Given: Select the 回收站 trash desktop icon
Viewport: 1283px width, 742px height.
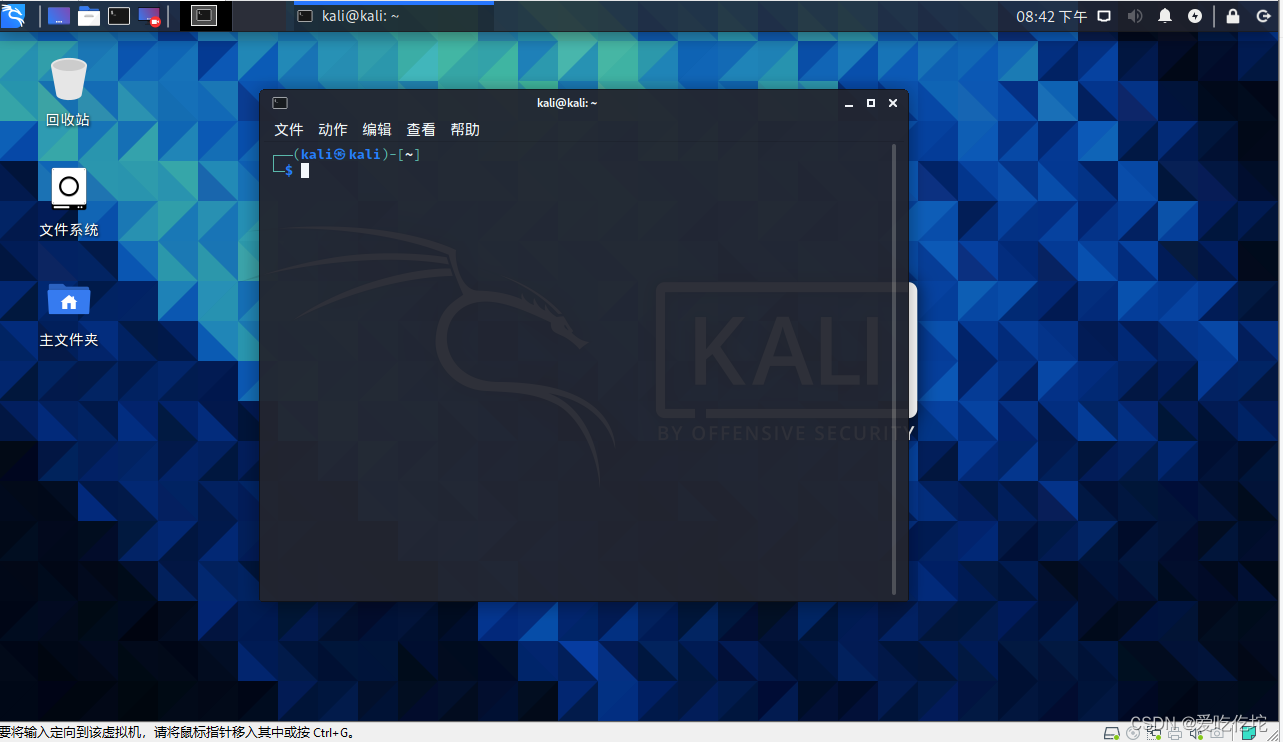Looking at the screenshot, I should [x=68, y=92].
